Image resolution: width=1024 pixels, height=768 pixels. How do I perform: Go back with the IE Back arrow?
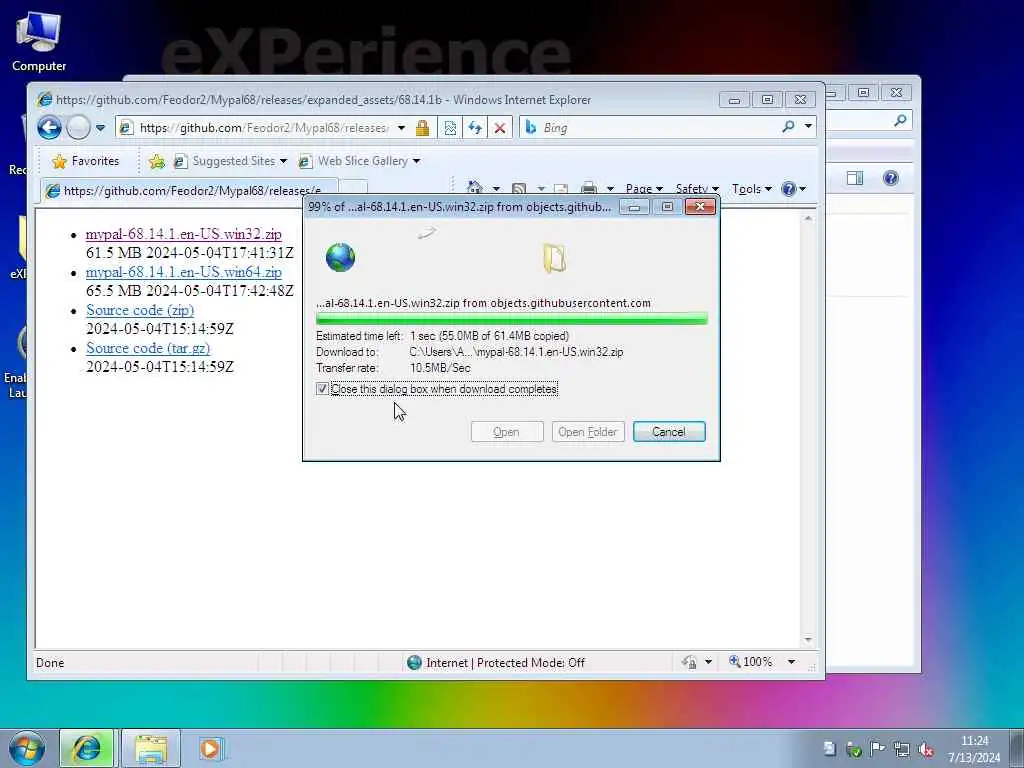(x=49, y=127)
